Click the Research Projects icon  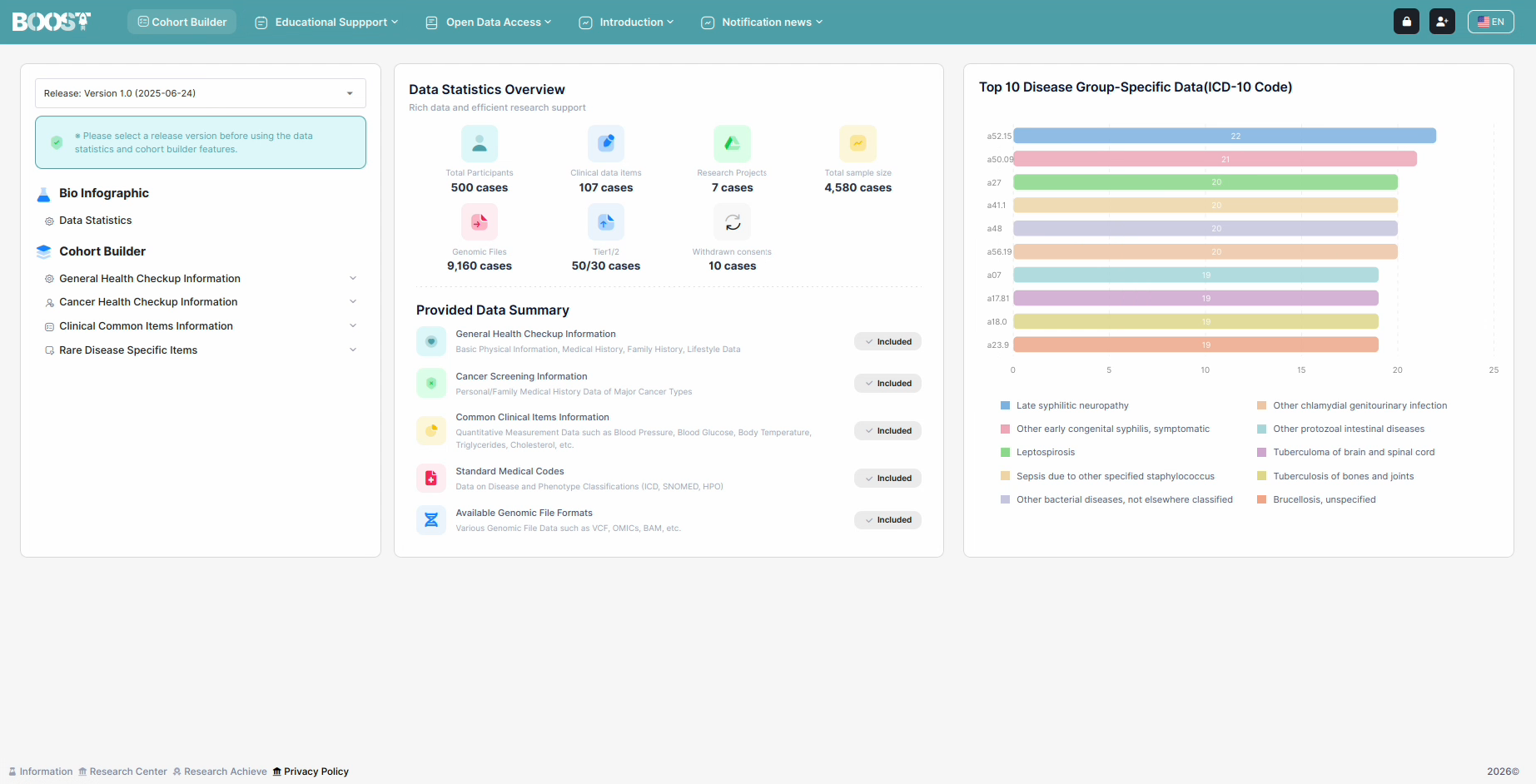(733, 143)
